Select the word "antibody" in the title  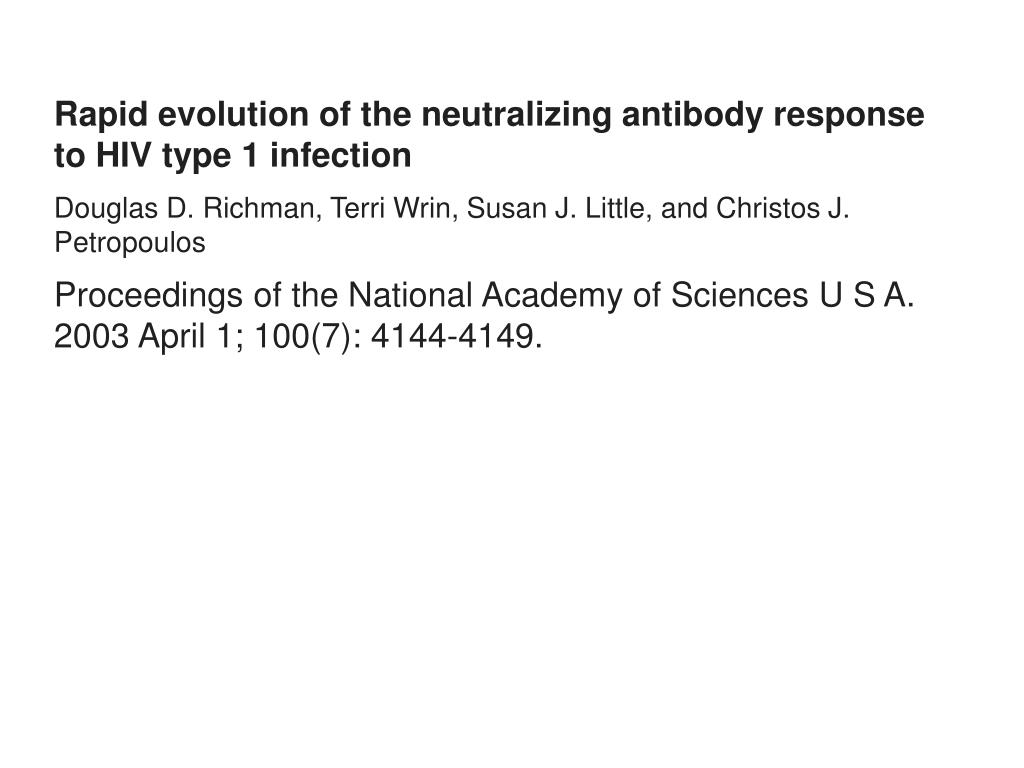(692, 116)
